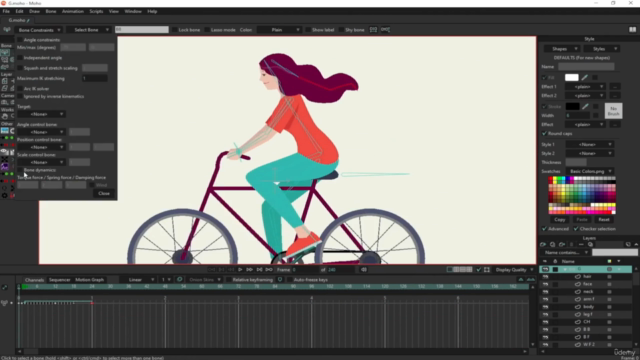Click the Copy button in Style panel
640x360 pixels.
[x=560, y=220]
